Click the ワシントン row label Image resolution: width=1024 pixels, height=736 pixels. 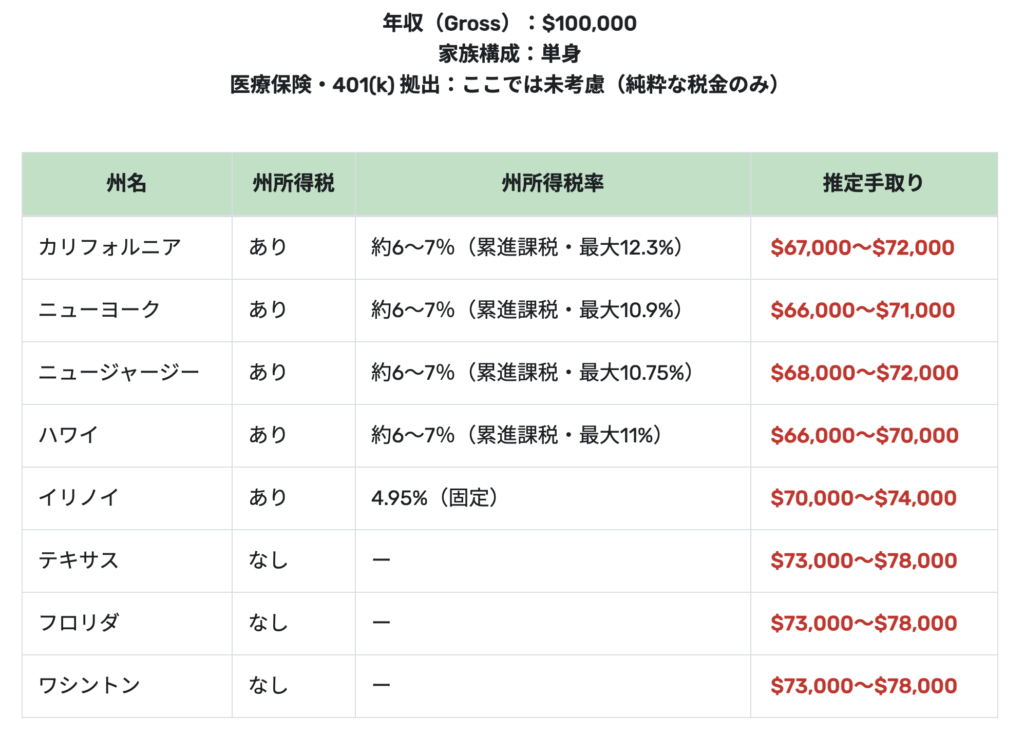tap(89, 685)
